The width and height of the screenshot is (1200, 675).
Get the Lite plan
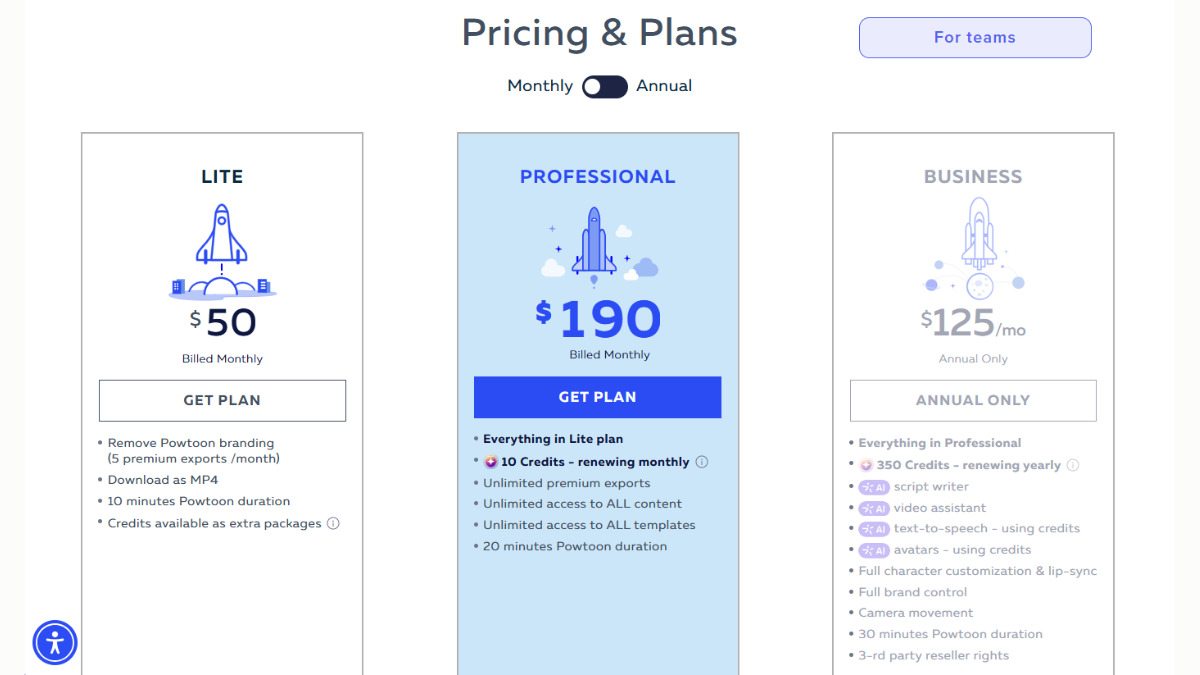click(x=222, y=400)
